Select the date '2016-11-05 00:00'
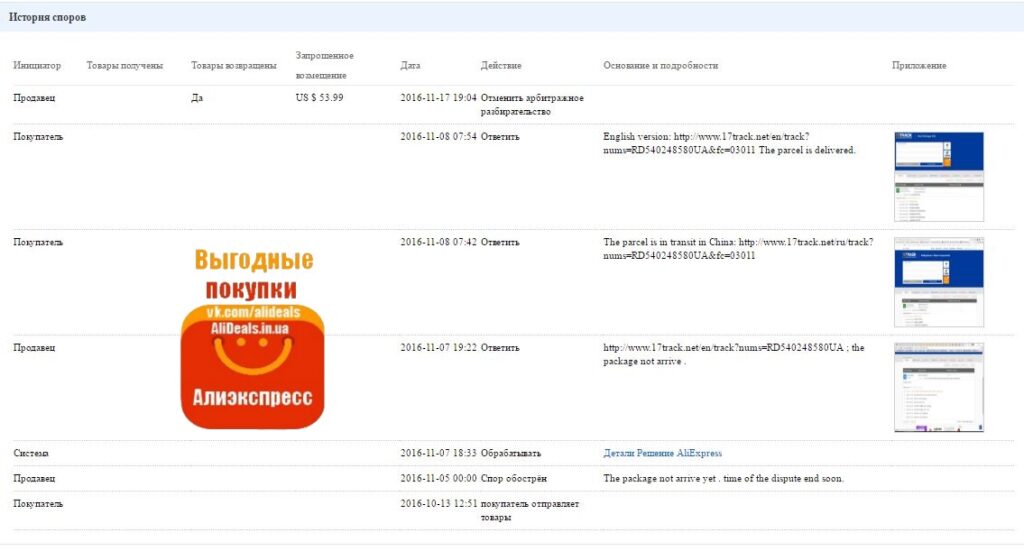Viewport: 1024px width, 551px height. 438,479
